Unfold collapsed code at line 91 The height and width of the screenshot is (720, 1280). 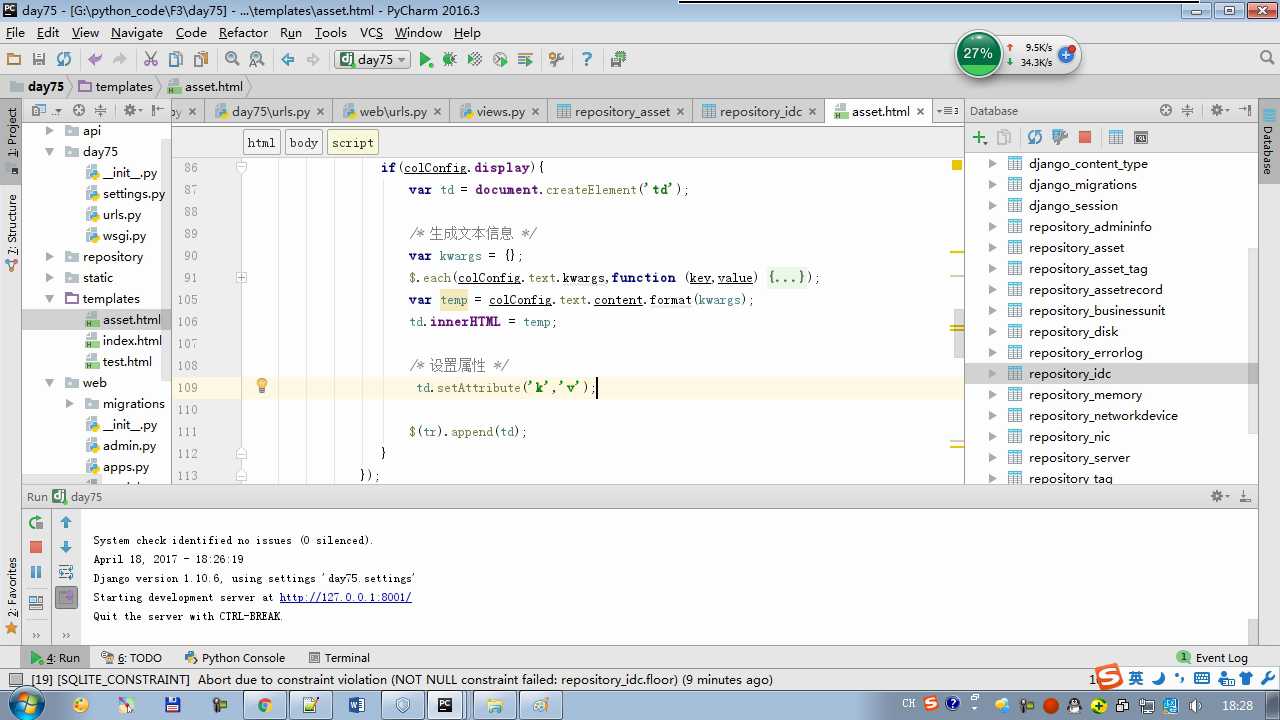[242, 277]
